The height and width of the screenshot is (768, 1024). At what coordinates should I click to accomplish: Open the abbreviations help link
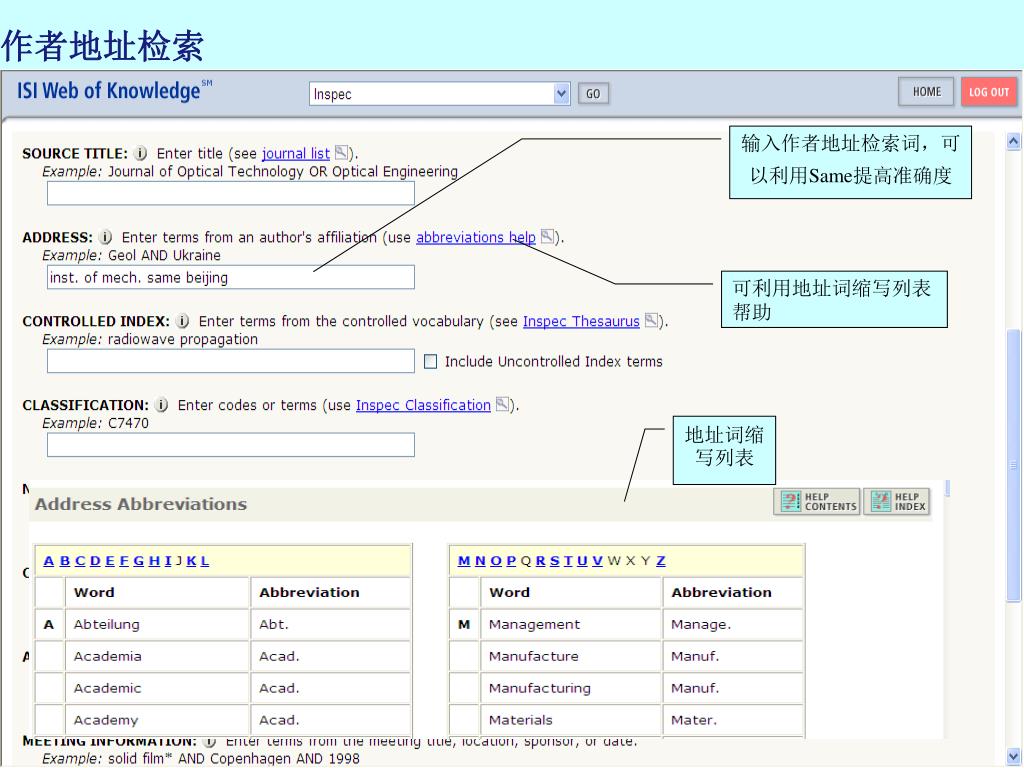476,237
